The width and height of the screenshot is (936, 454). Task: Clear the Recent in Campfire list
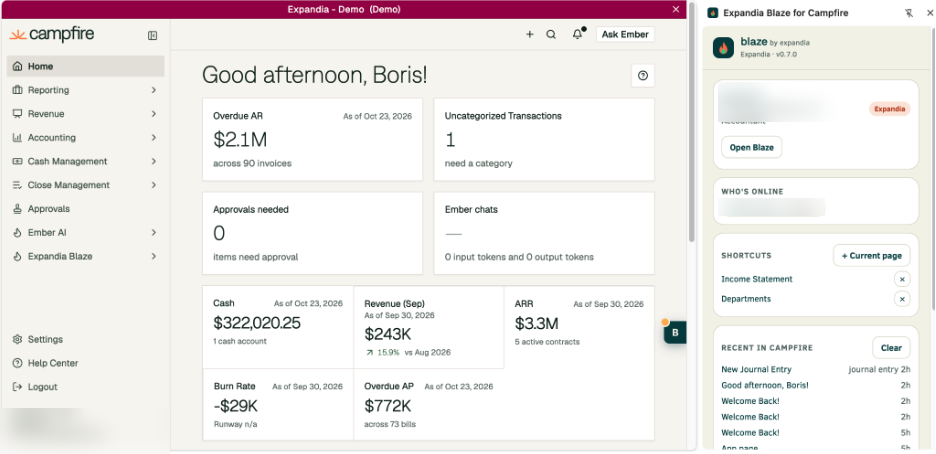(x=891, y=348)
